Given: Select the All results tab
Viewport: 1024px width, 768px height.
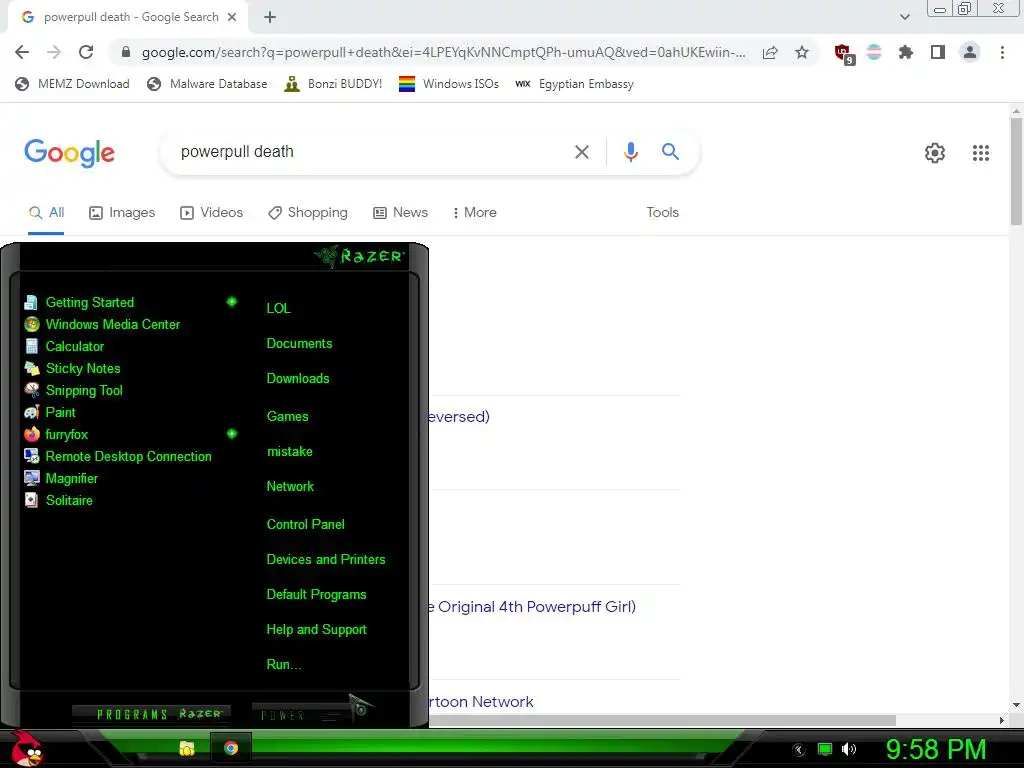Looking at the screenshot, I should tap(46, 213).
